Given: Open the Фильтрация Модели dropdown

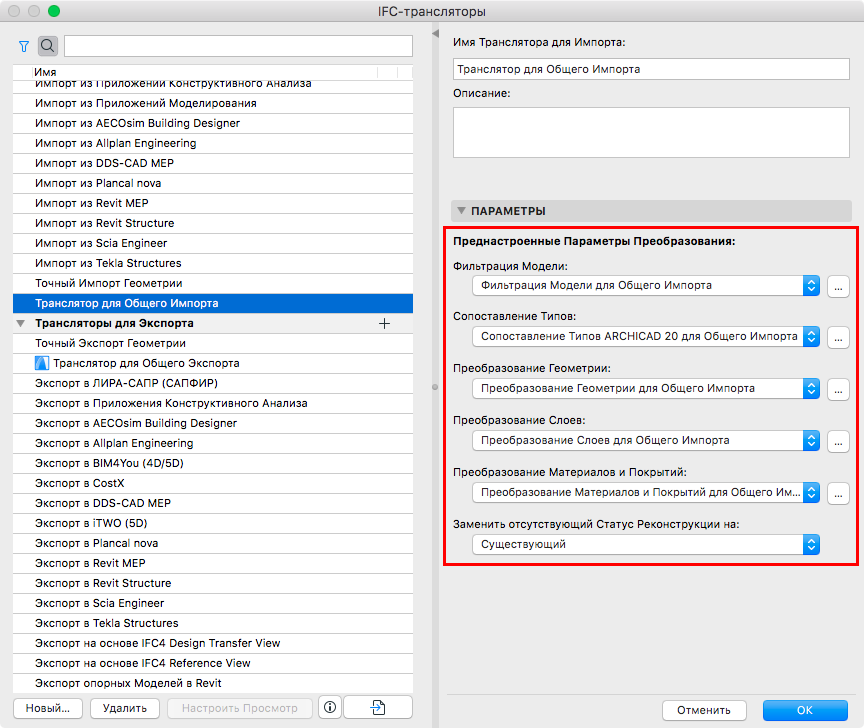Looking at the screenshot, I should click(646, 285).
